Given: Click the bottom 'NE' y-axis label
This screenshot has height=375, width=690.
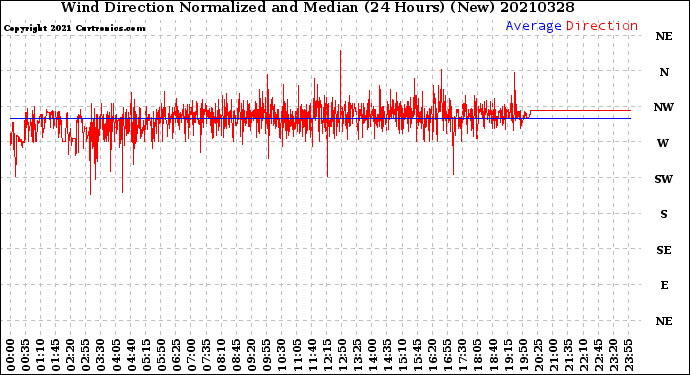Looking at the screenshot, I should (664, 321).
